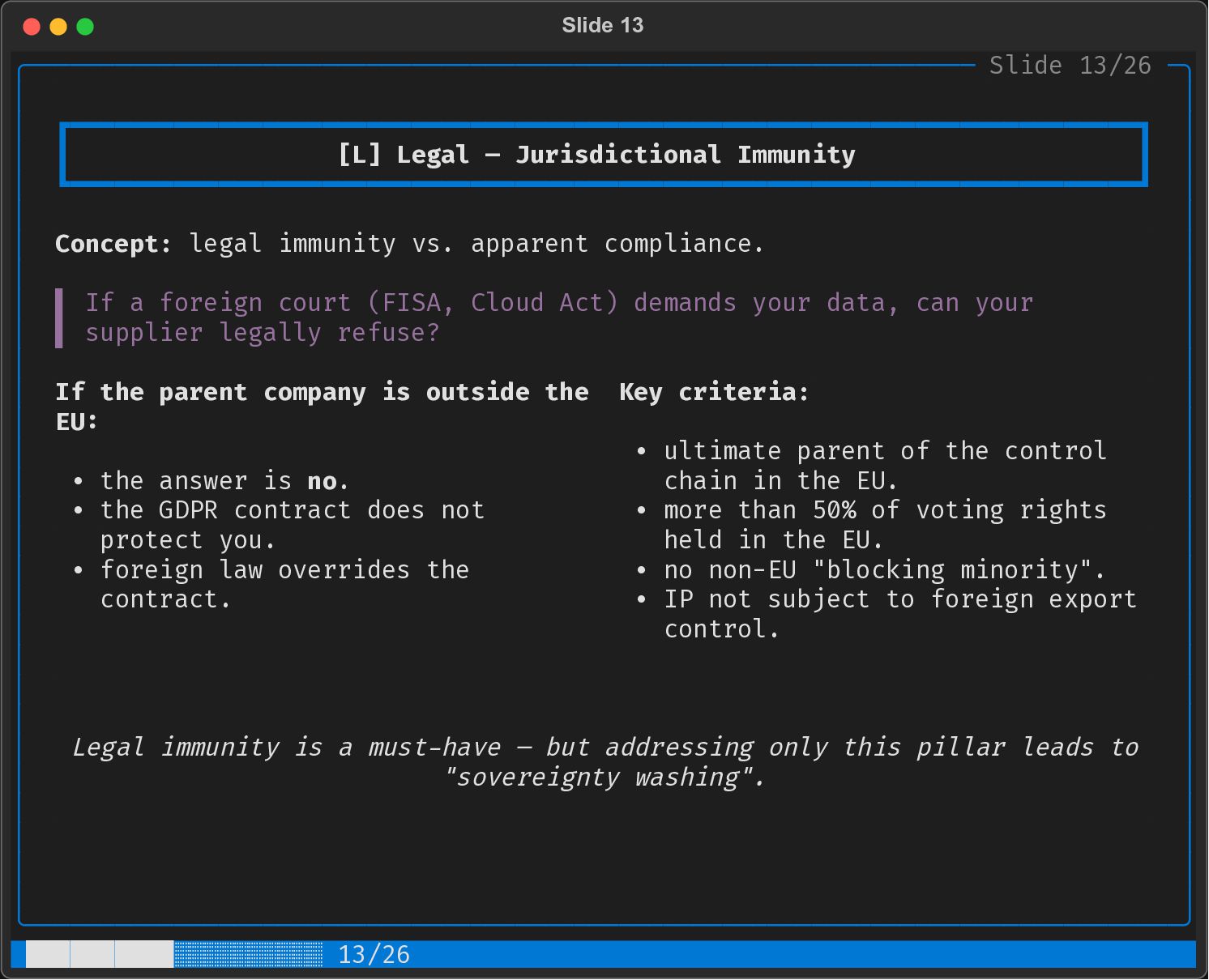Click the "Slide 13" window title
Viewport: 1209px width, 980px height.
point(602,26)
